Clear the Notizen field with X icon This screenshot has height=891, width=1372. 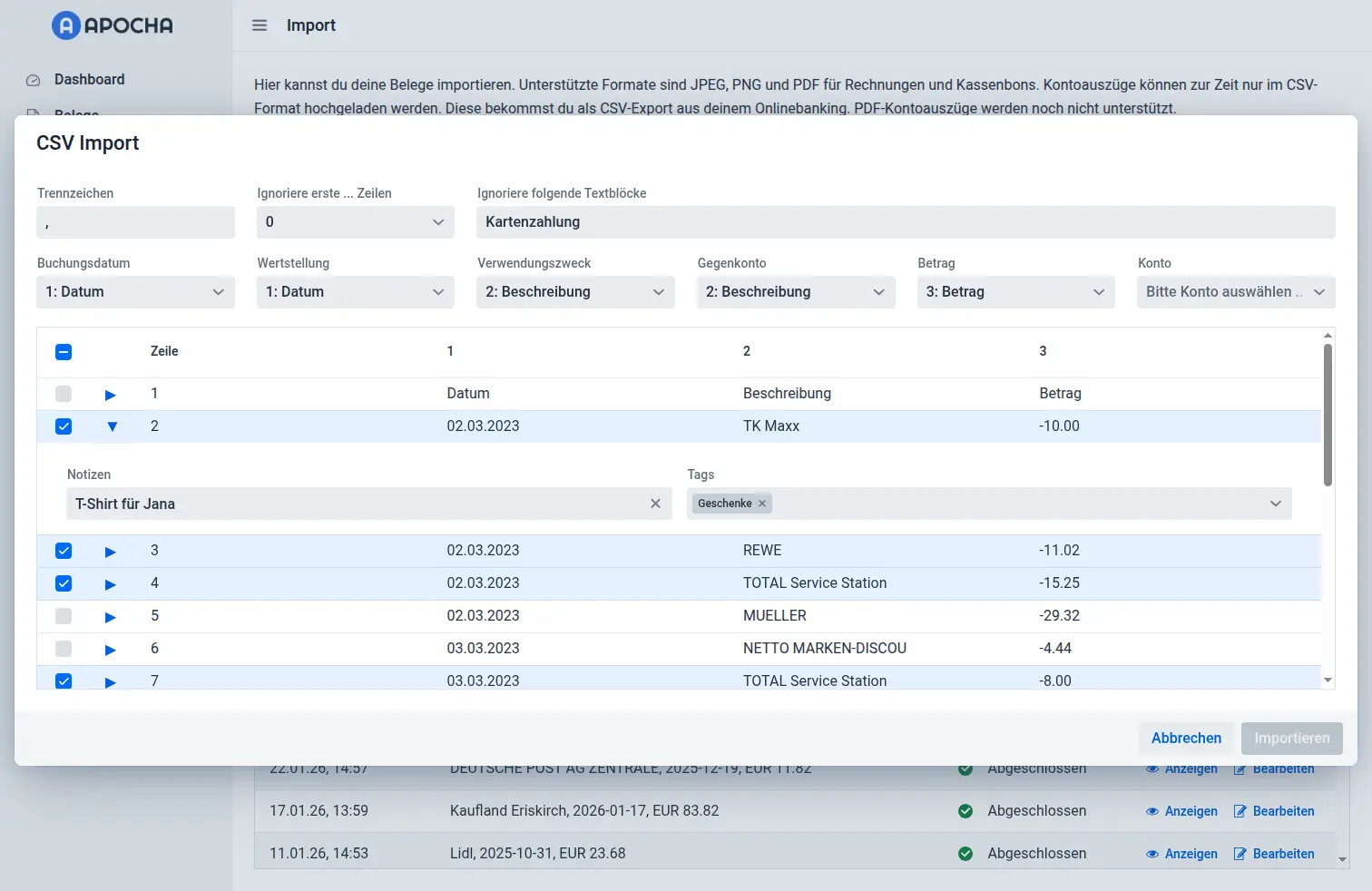[655, 504]
